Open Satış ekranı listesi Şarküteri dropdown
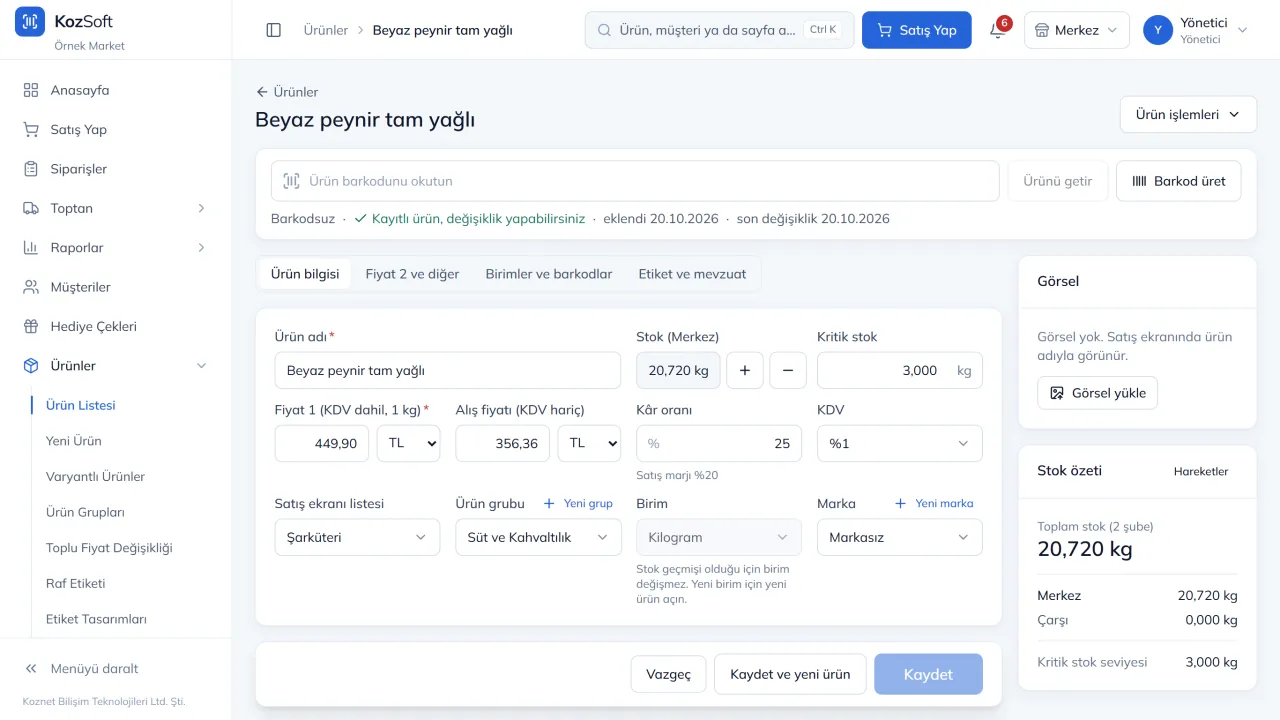Viewport: 1280px width, 720px height. coord(357,537)
